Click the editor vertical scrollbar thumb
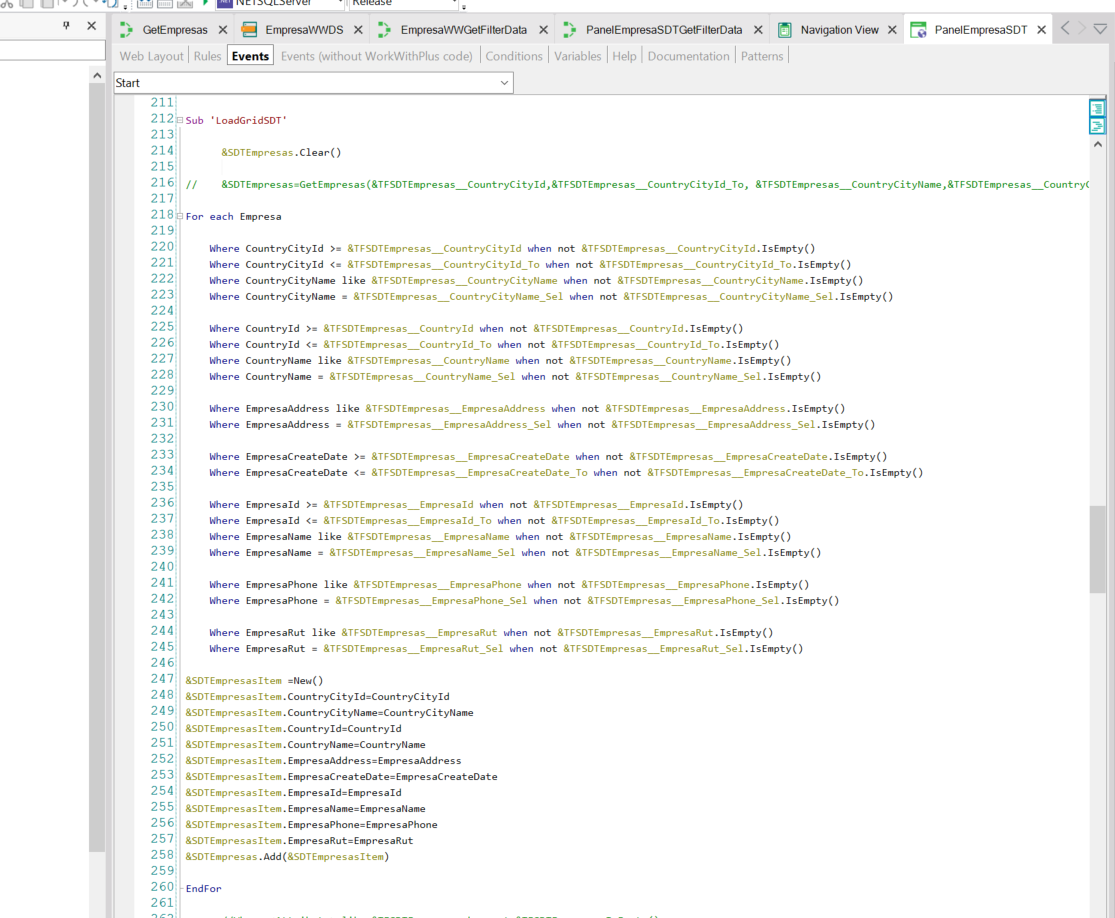This screenshot has width=1115, height=918. click(1098, 549)
